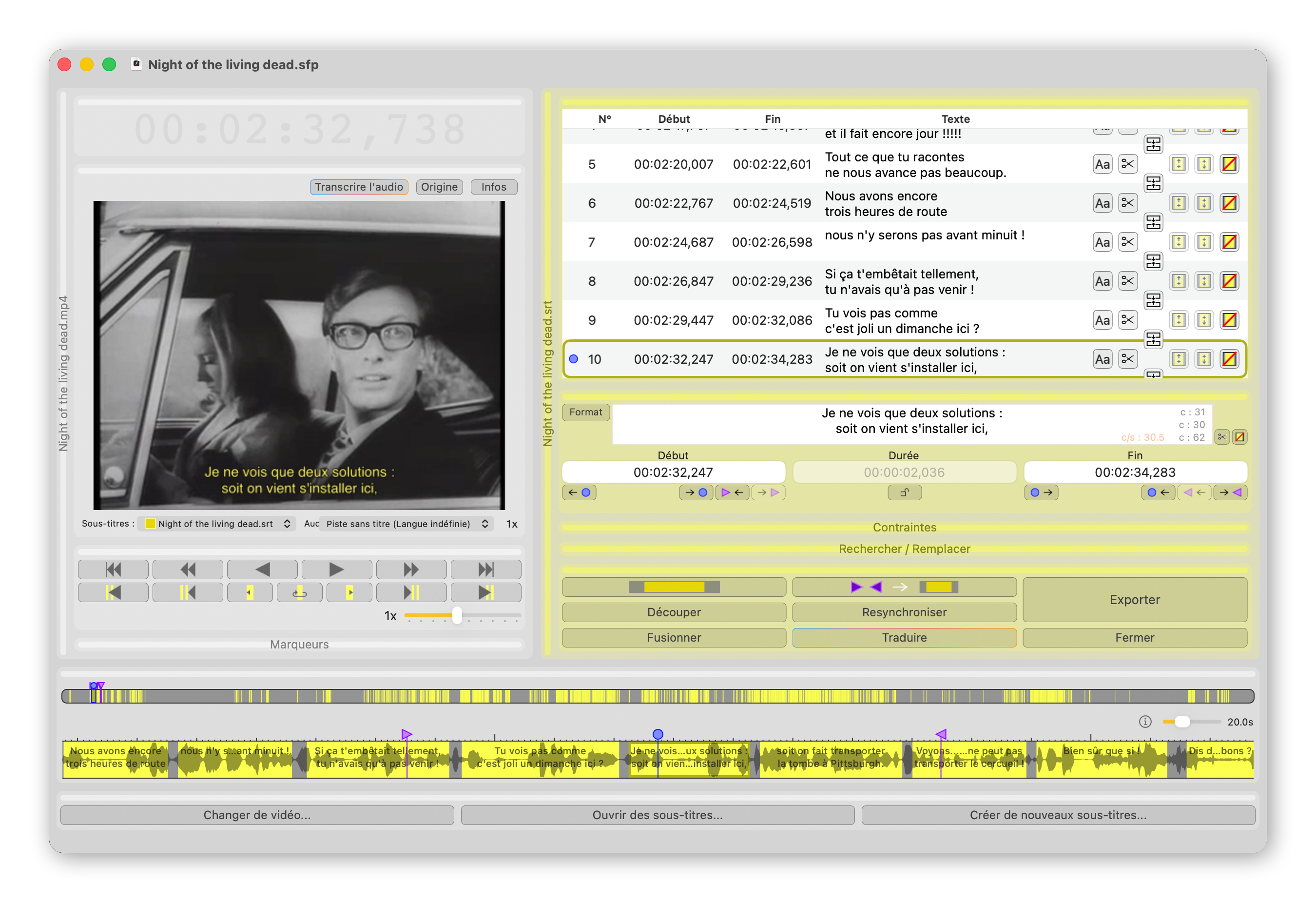Click the small red slash icon beside the text editor

[1239, 437]
